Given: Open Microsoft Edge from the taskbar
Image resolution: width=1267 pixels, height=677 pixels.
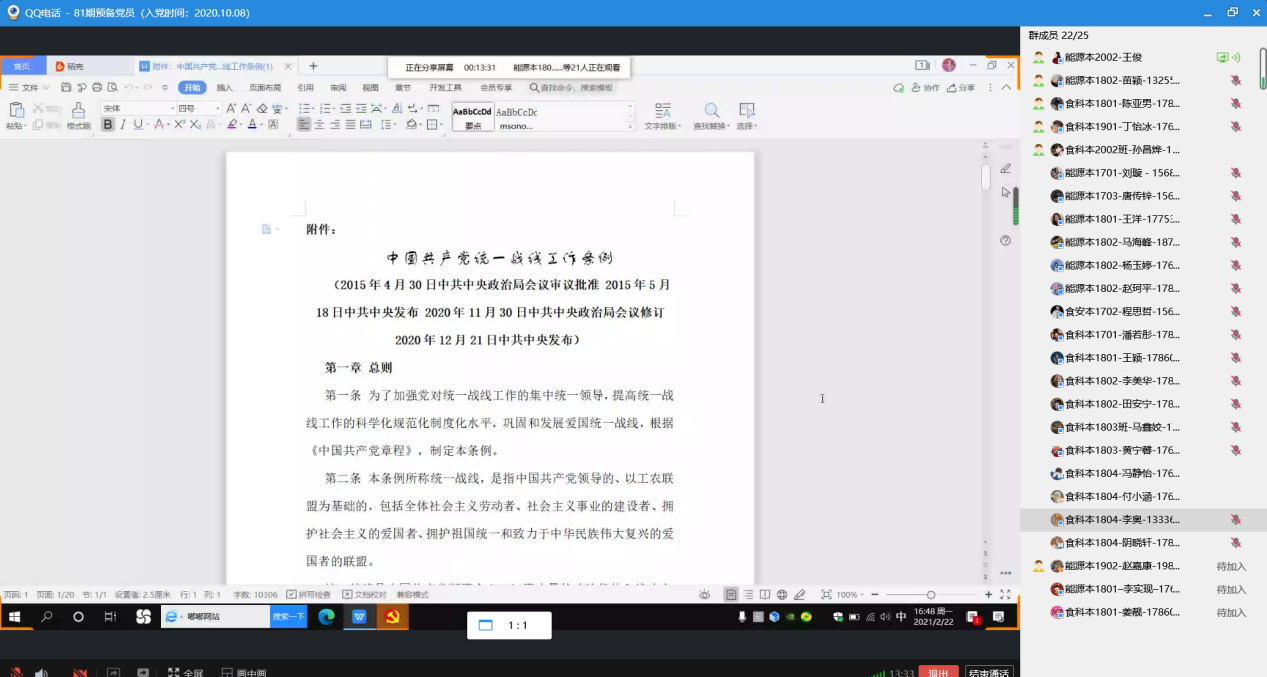Looking at the screenshot, I should (x=326, y=617).
